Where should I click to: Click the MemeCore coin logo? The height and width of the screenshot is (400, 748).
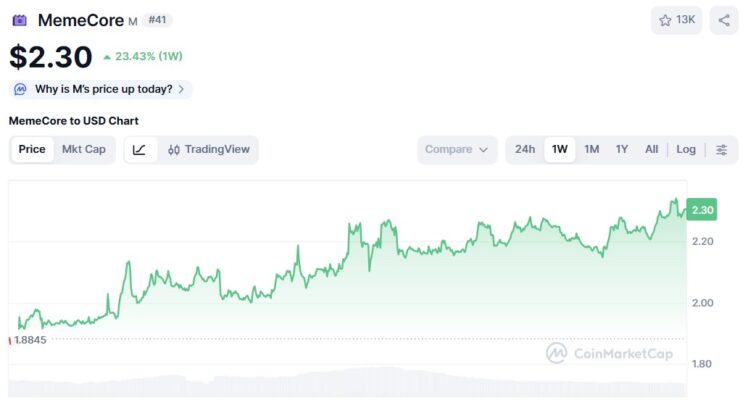pyautogui.click(x=20, y=20)
